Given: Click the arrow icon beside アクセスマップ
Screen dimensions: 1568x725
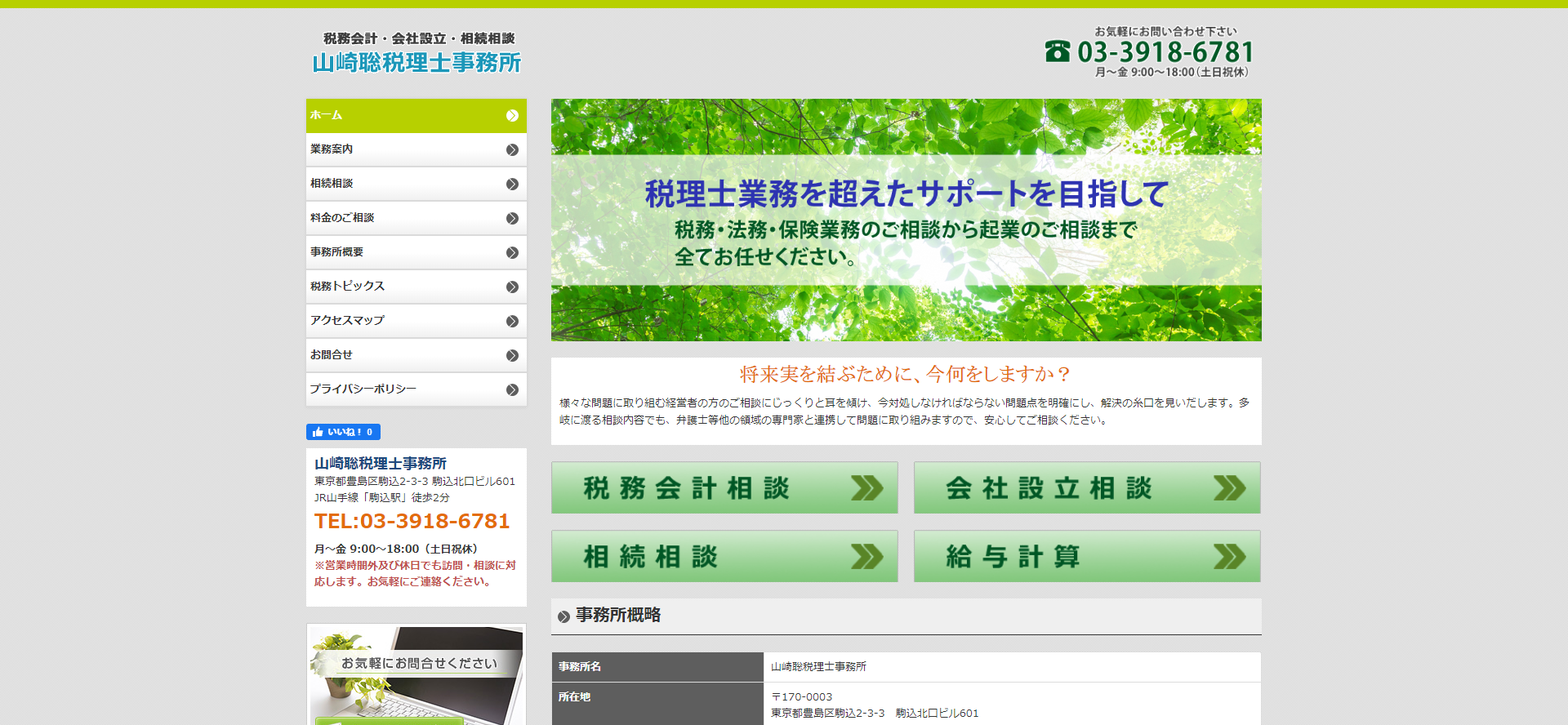Looking at the screenshot, I should (512, 322).
